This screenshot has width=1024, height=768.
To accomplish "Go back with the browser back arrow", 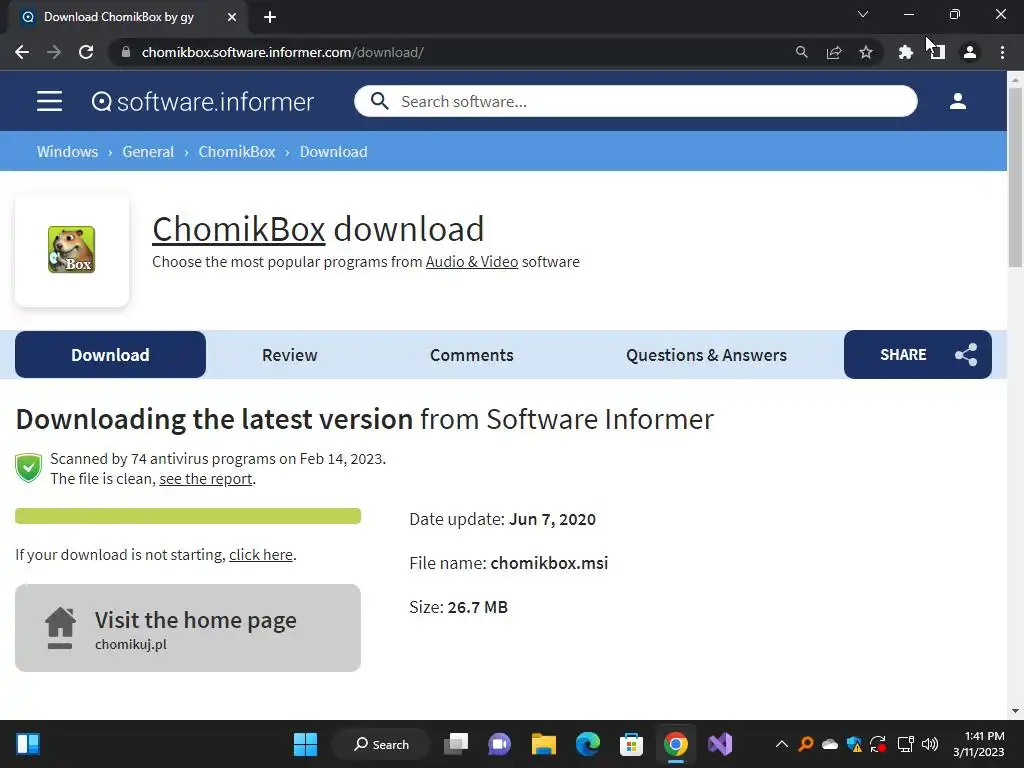I will coord(22,52).
